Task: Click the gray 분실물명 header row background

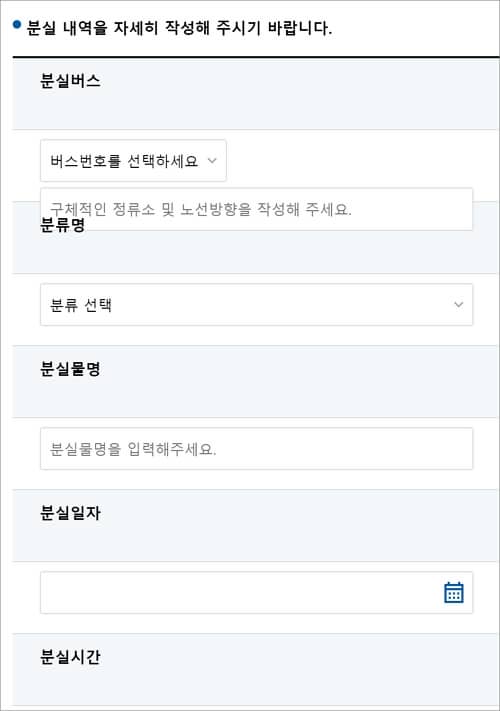Action: (x=256, y=382)
